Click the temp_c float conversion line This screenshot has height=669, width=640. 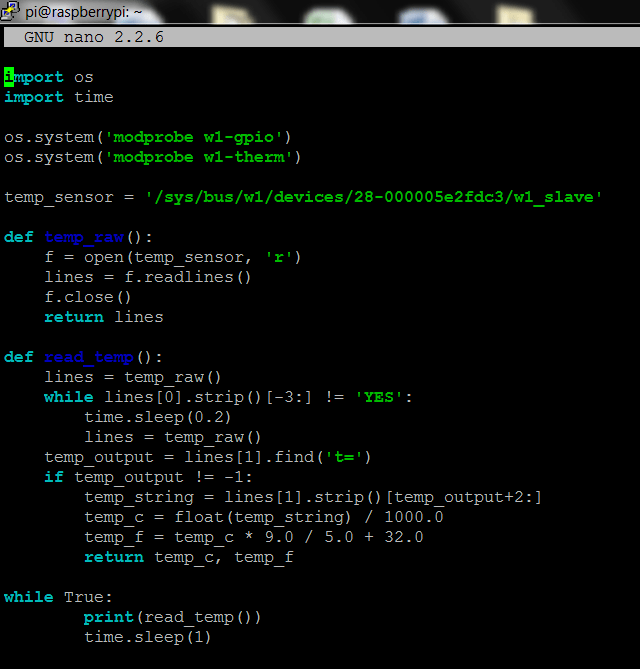pos(264,517)
